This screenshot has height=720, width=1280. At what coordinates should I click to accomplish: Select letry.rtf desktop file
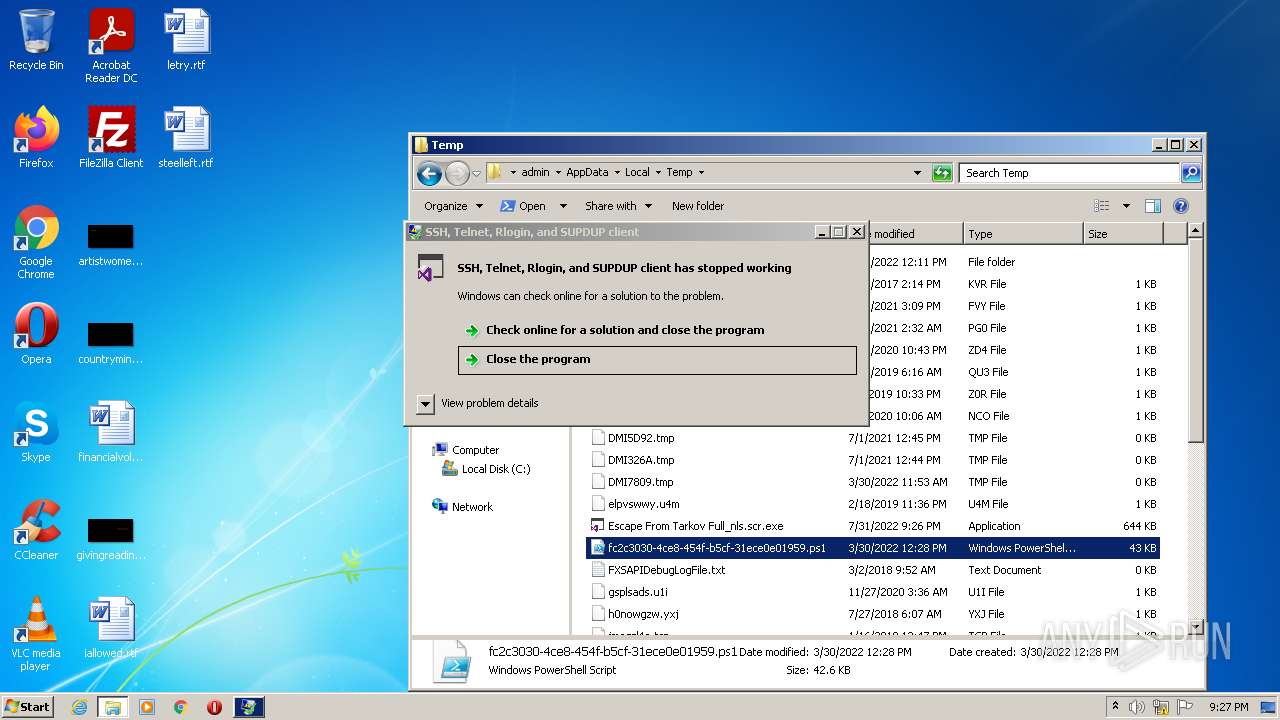186,40
